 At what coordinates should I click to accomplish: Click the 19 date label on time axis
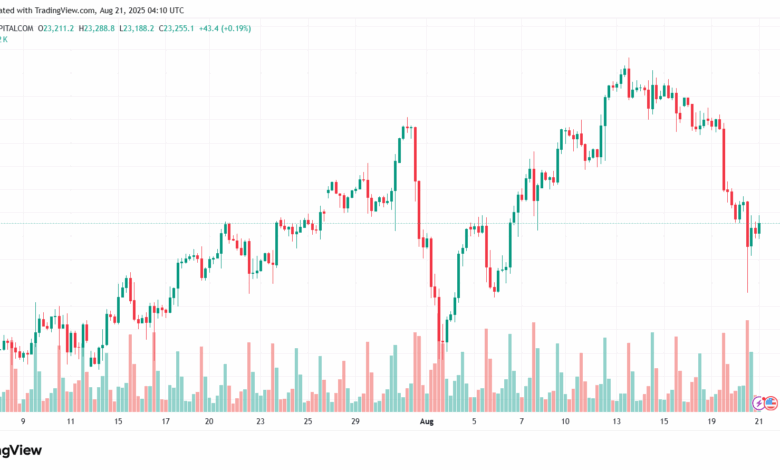pyautogui.click(x=710, y=423)
